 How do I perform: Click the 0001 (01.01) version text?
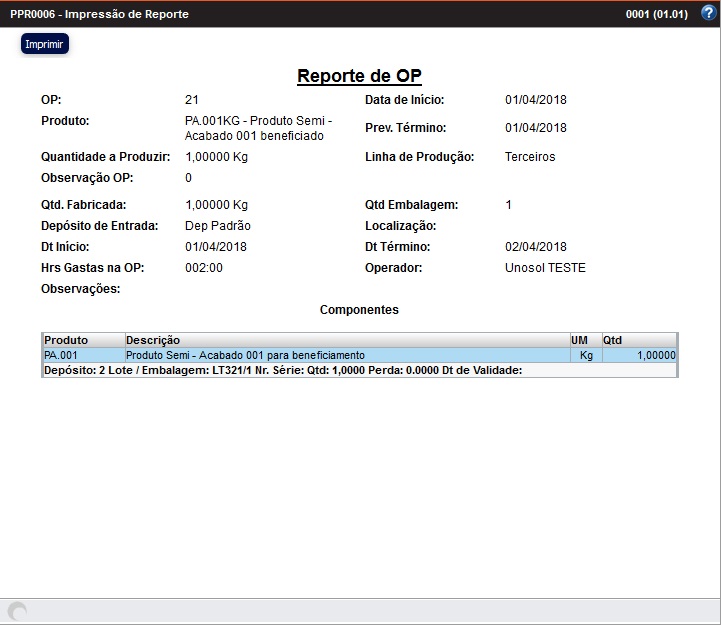tap(657, 14)
